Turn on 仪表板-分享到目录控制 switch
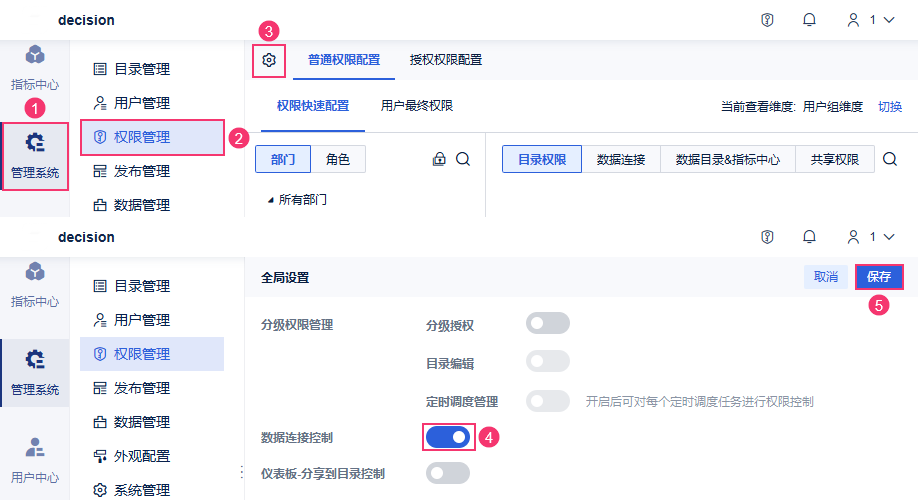Screen dimensions: 918x500 [447, 473]
